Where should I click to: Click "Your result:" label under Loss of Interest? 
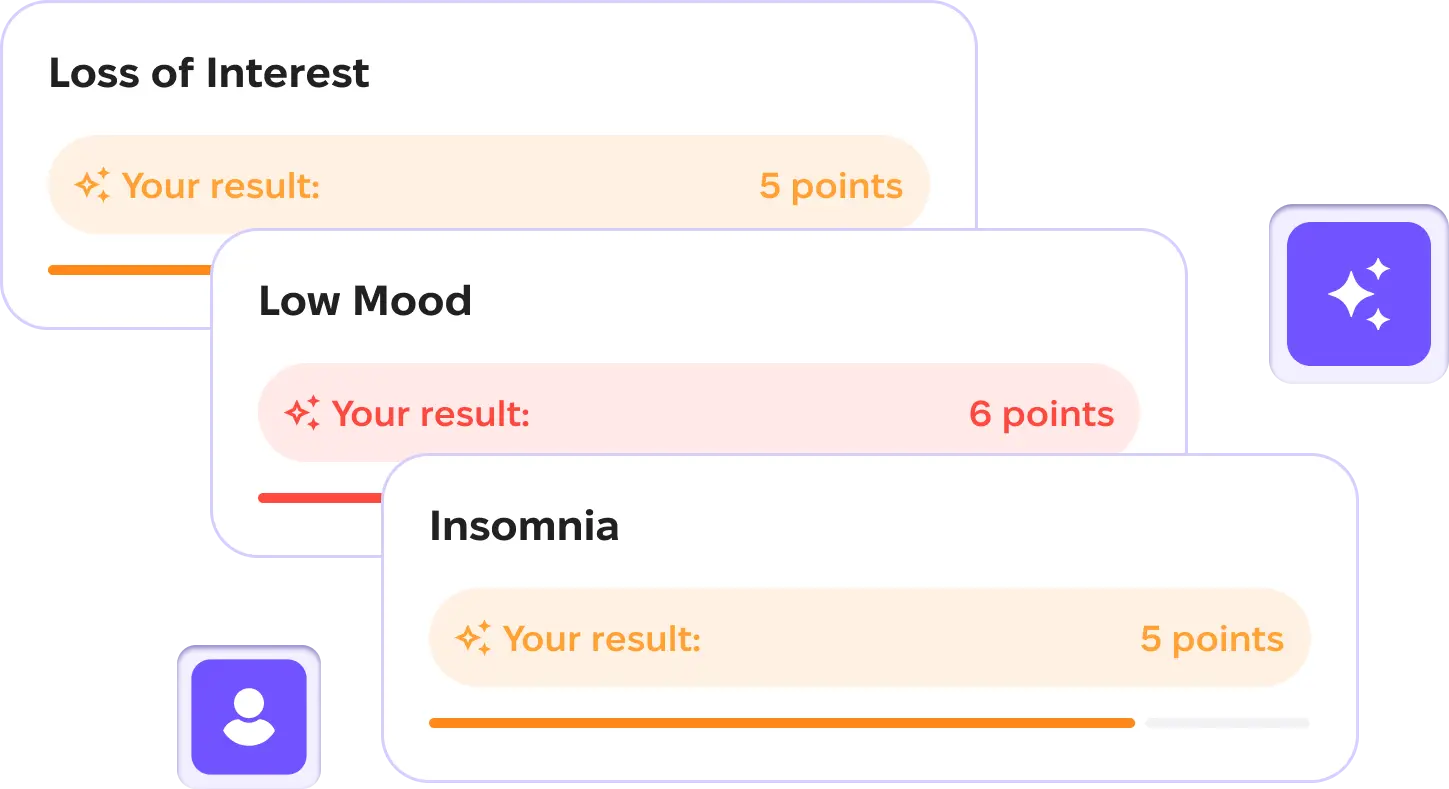[221, 186]
